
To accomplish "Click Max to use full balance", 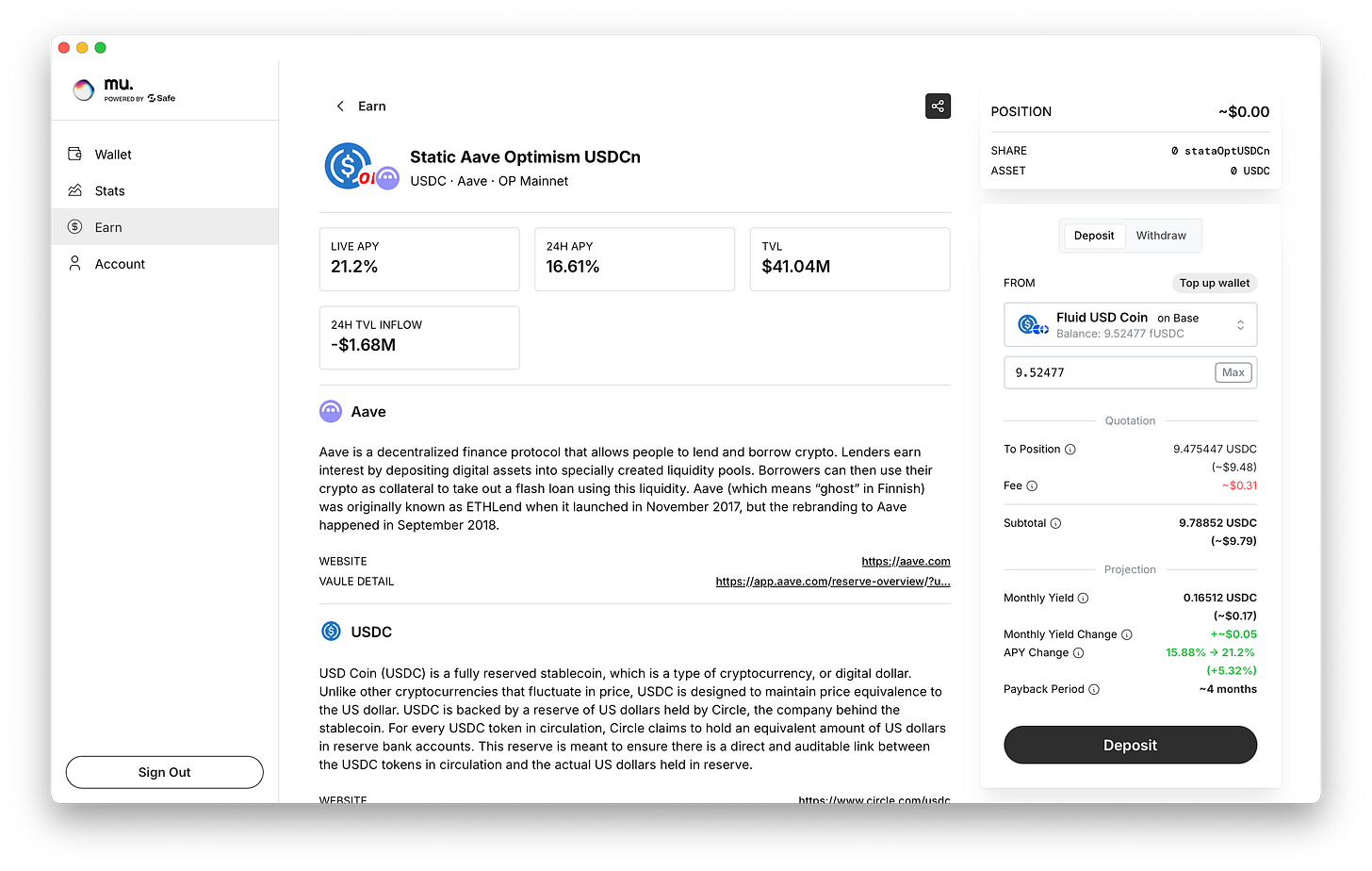I will tap(1233, 371).
